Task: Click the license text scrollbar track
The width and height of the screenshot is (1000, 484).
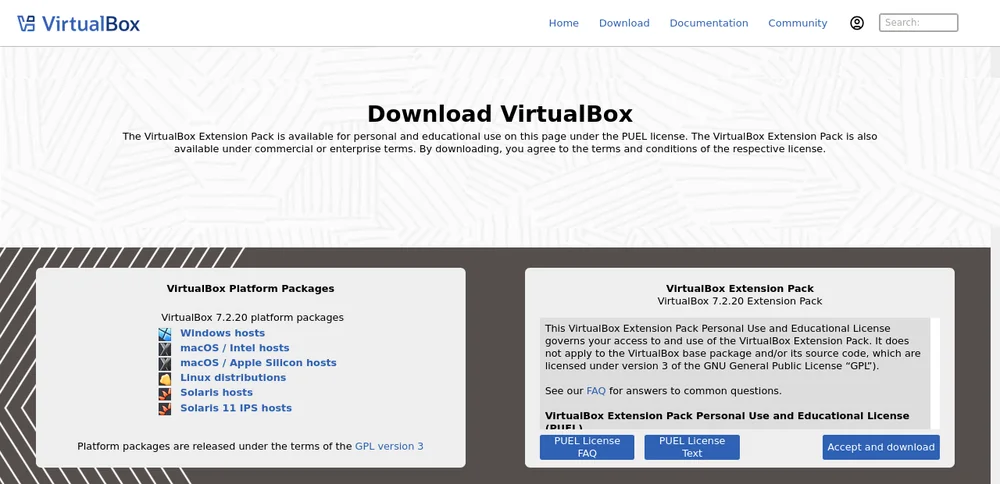Action: click(x=936, y=374)
